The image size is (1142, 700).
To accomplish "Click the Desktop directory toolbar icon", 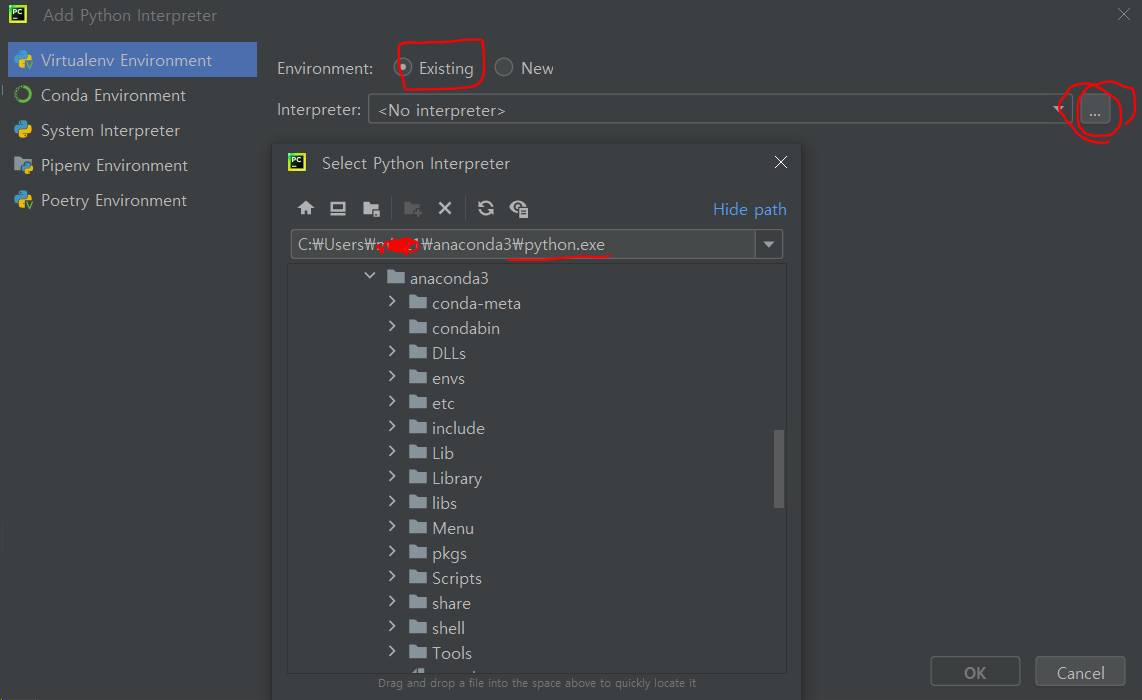I will [x=338, y=208].
